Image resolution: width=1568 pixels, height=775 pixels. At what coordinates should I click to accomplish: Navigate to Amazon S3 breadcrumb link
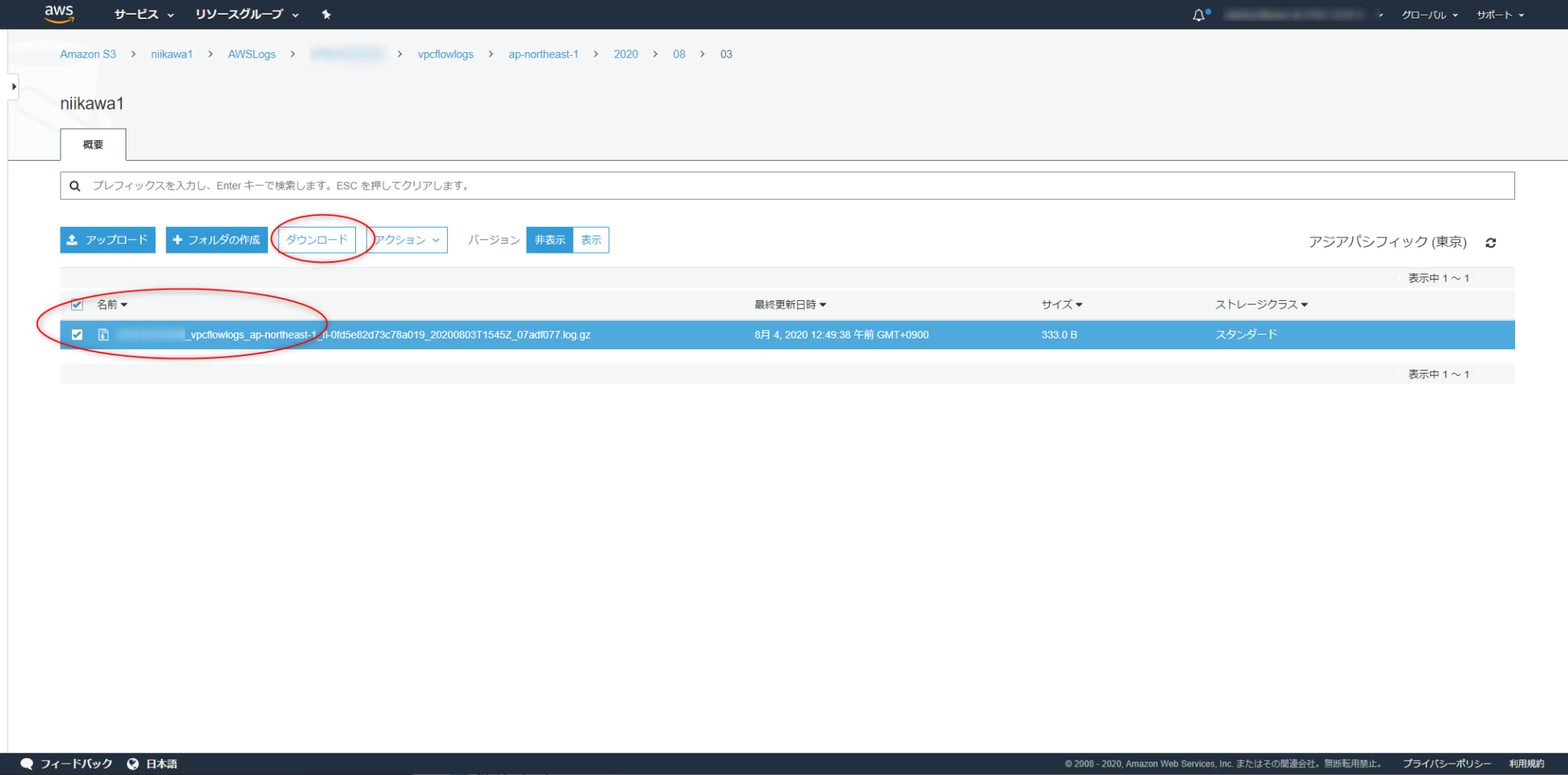88,54
